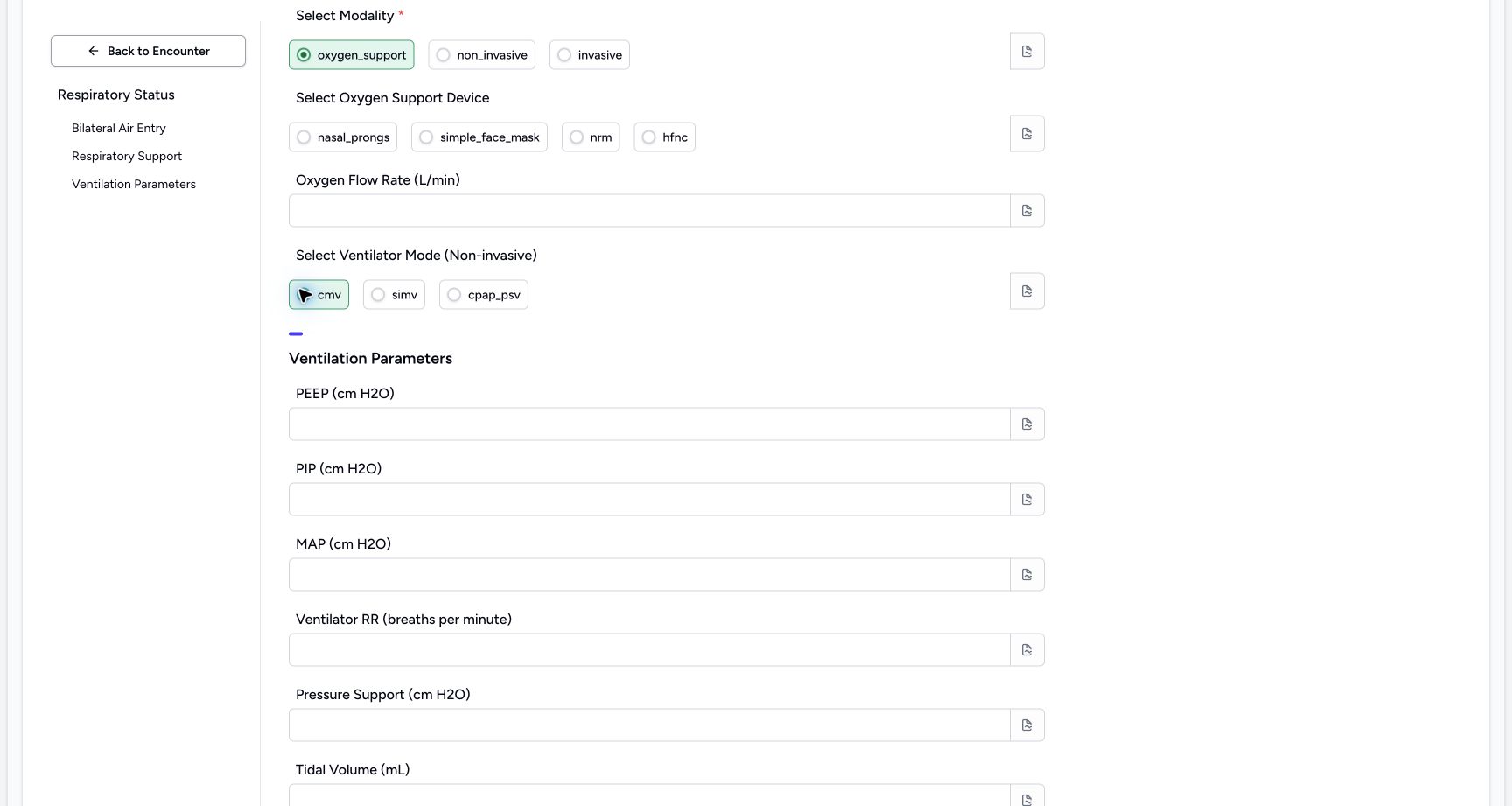Click the note icon beside Select Modality
1512x806 pixels.
[1027, 52]
